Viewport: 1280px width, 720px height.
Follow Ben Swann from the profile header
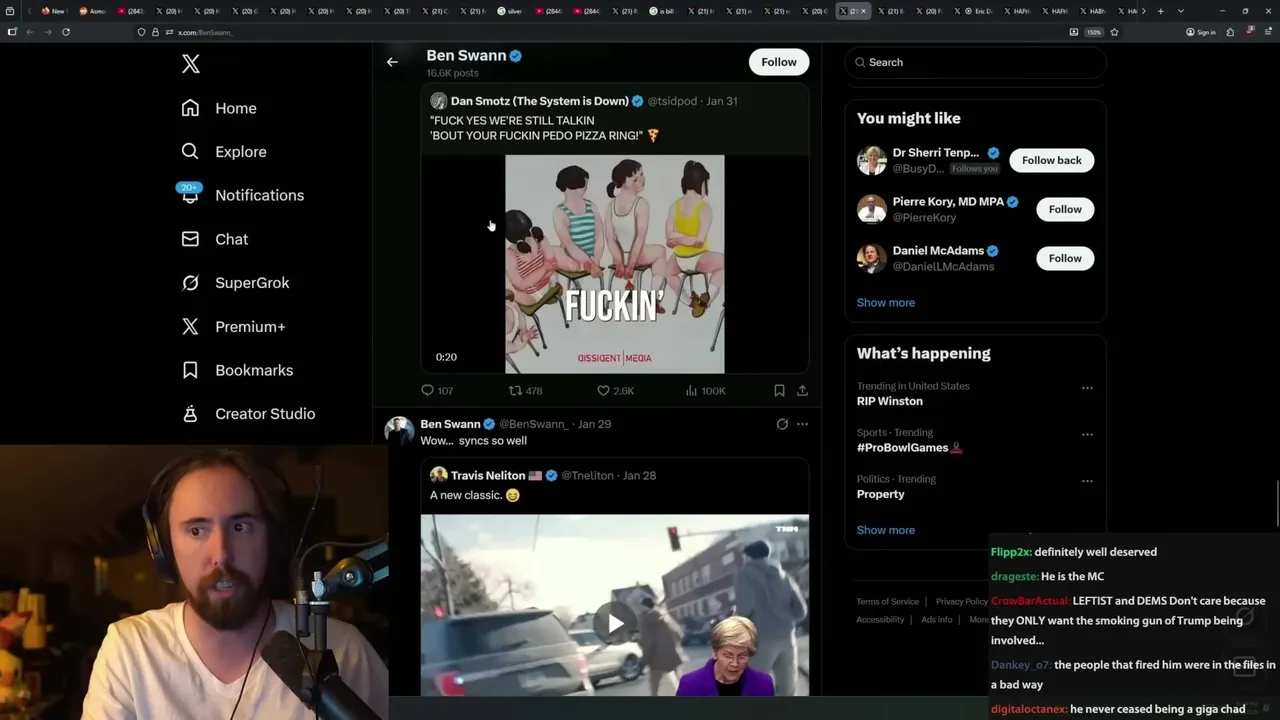point(779,62)
